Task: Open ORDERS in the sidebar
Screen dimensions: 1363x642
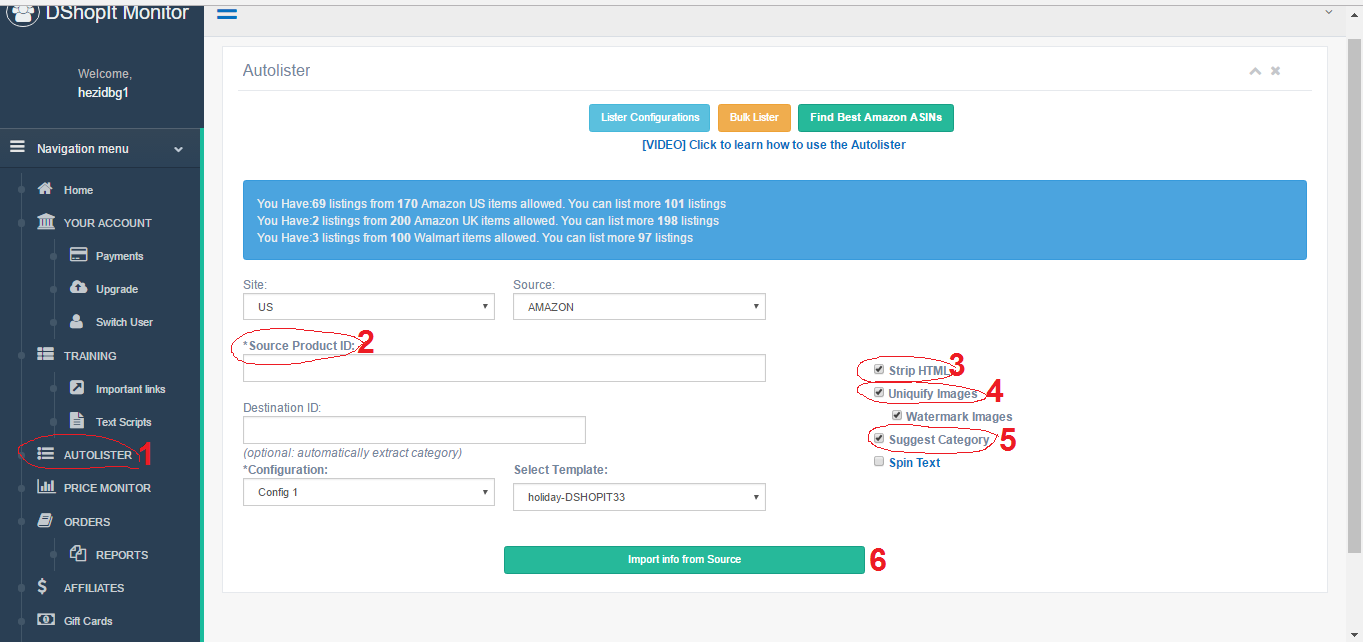Action: click(x=87, y=522)
